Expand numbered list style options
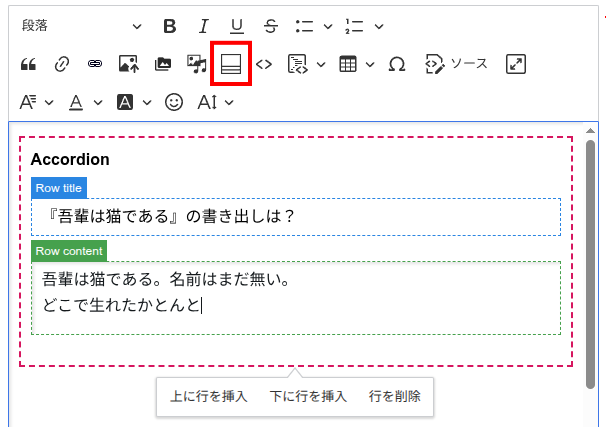The width and height of the screenshot is (606, 427). [x=379, y=27]
